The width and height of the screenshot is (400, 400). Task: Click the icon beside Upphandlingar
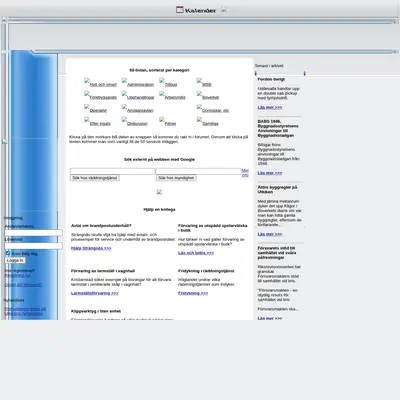click(x=124, y=94)
